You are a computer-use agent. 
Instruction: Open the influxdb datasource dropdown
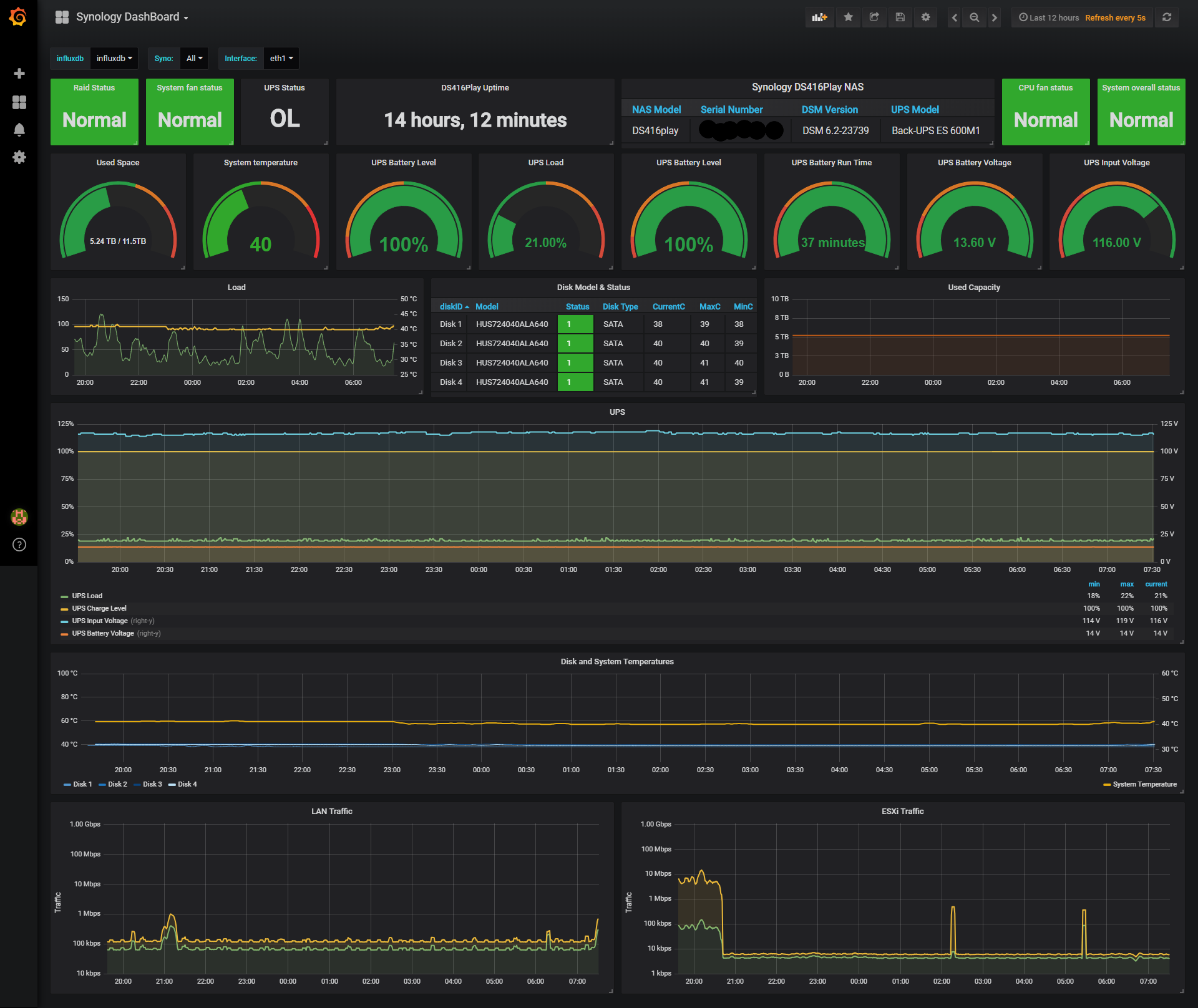click(x=114, y=58)
